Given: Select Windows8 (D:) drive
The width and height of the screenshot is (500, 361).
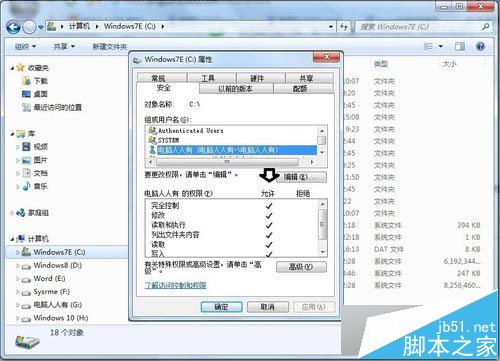Looking at the screenshot, I should 58,265.
